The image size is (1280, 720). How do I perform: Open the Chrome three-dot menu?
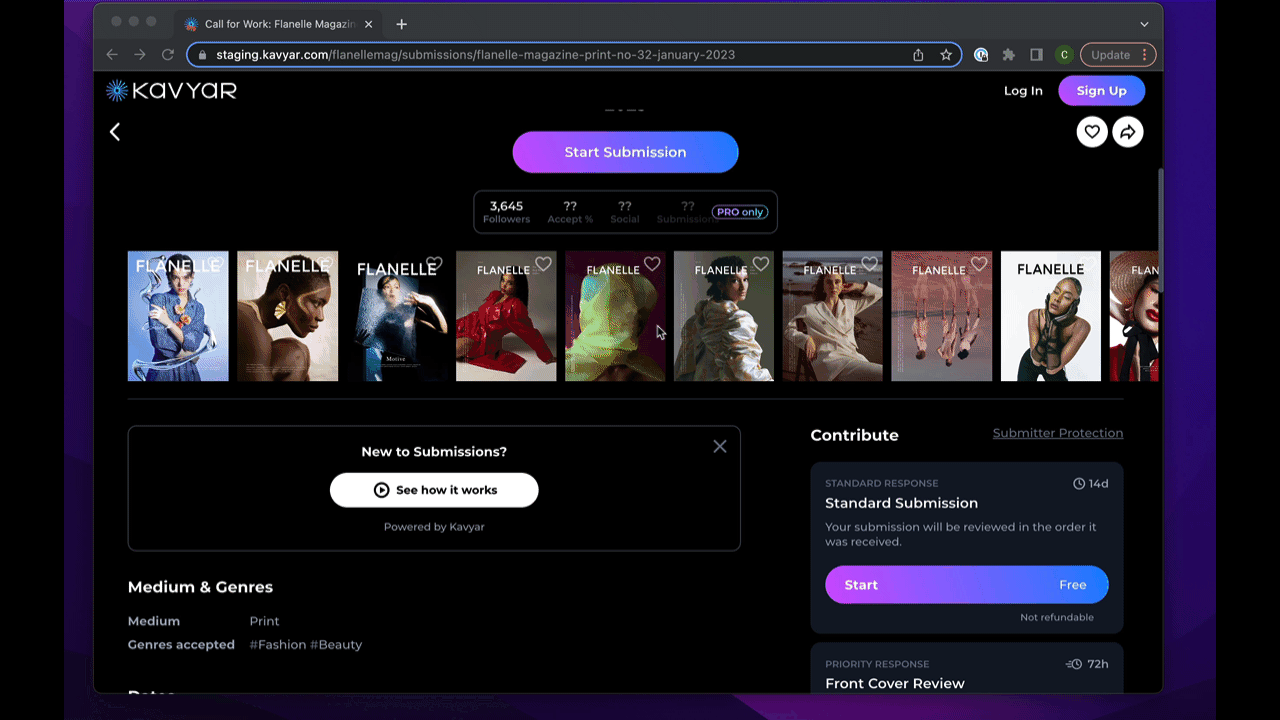pos(1145,55)
